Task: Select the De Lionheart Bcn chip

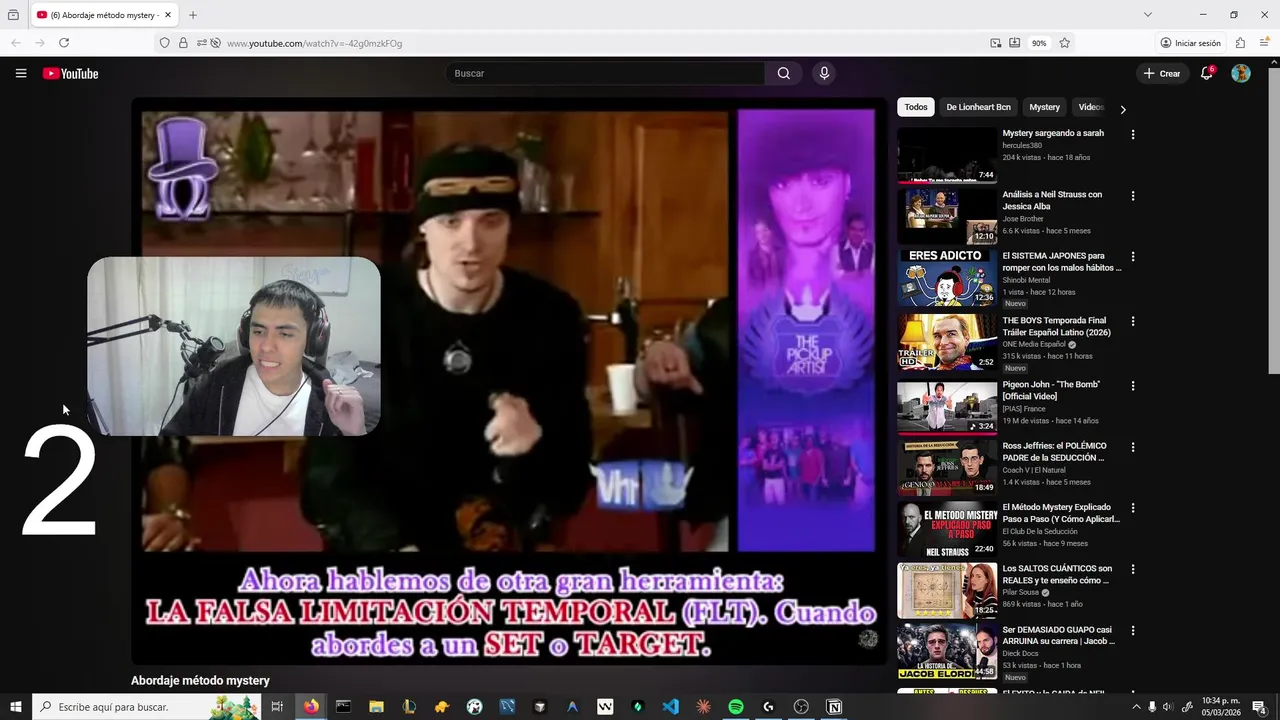Action: [x=978, y=107]
